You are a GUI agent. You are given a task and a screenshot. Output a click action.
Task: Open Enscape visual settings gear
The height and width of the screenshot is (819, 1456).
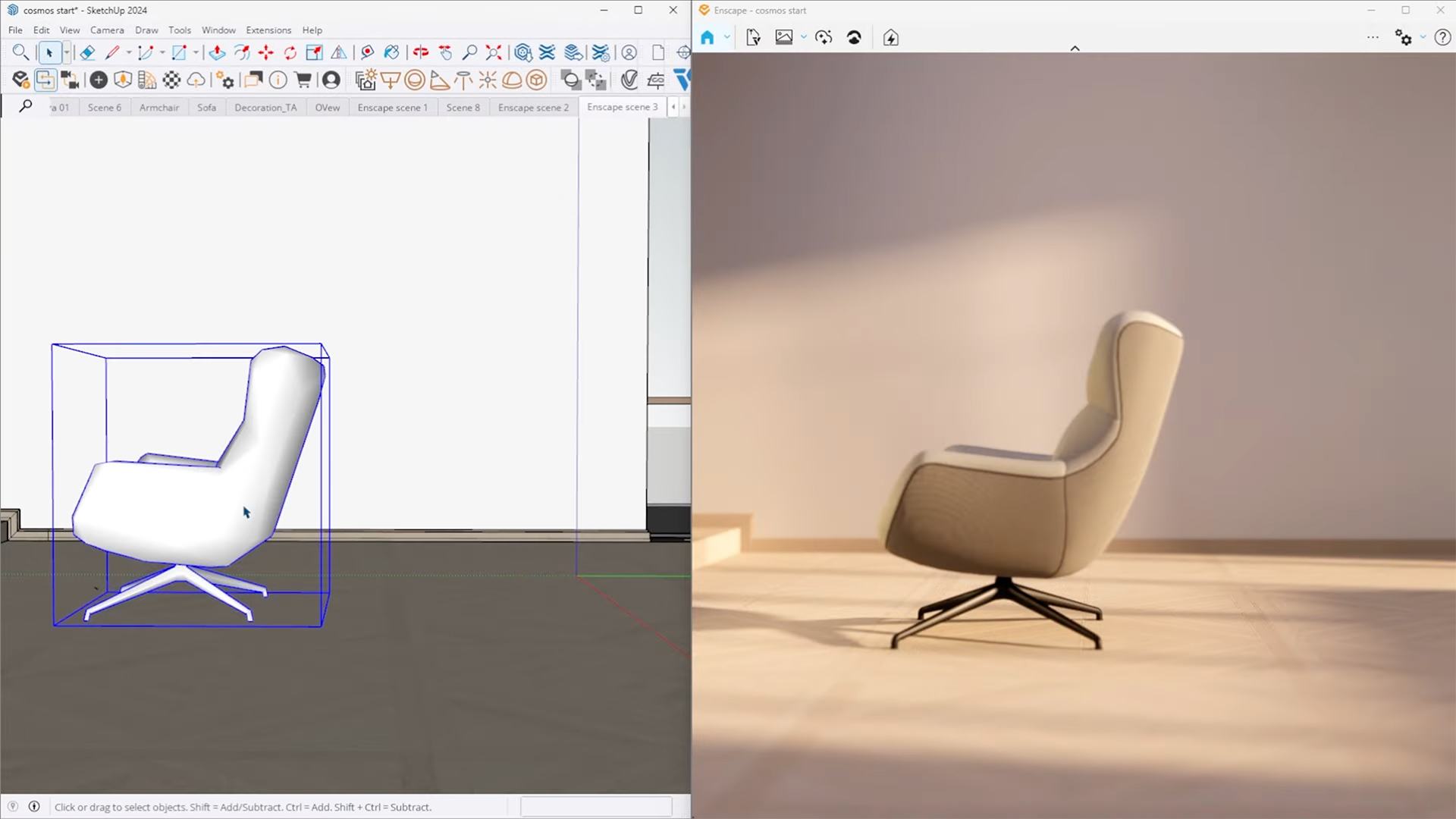1404,36
